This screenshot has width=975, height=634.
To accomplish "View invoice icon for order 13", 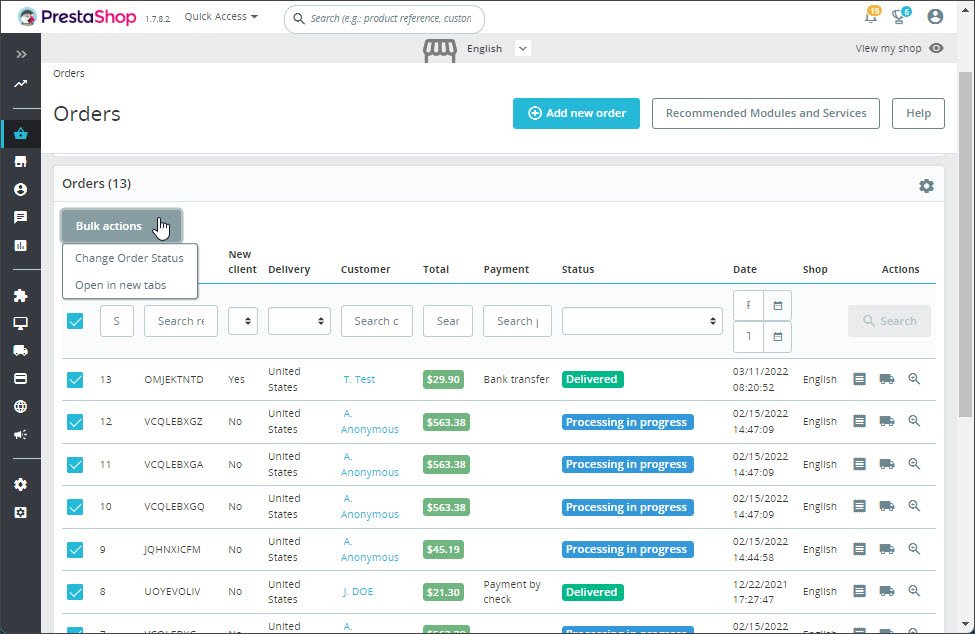I will click(859, 379).
